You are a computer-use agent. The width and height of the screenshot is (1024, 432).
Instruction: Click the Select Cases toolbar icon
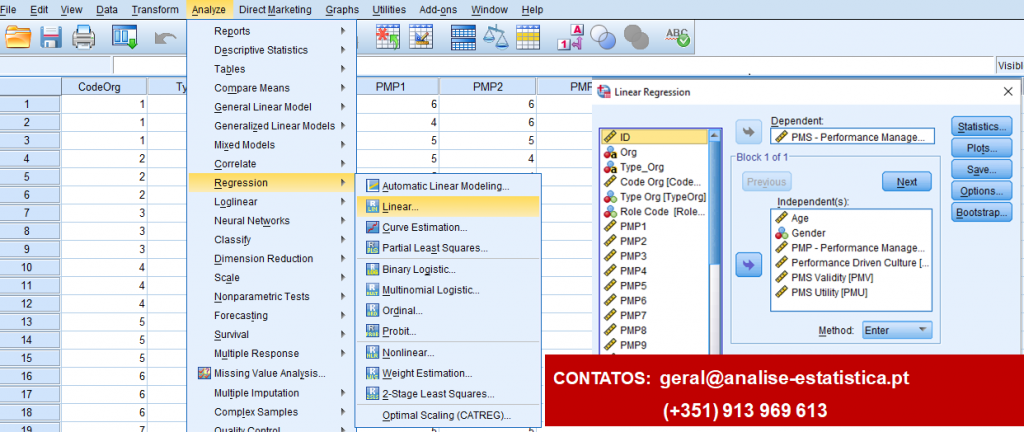click(x=528, y=37)
